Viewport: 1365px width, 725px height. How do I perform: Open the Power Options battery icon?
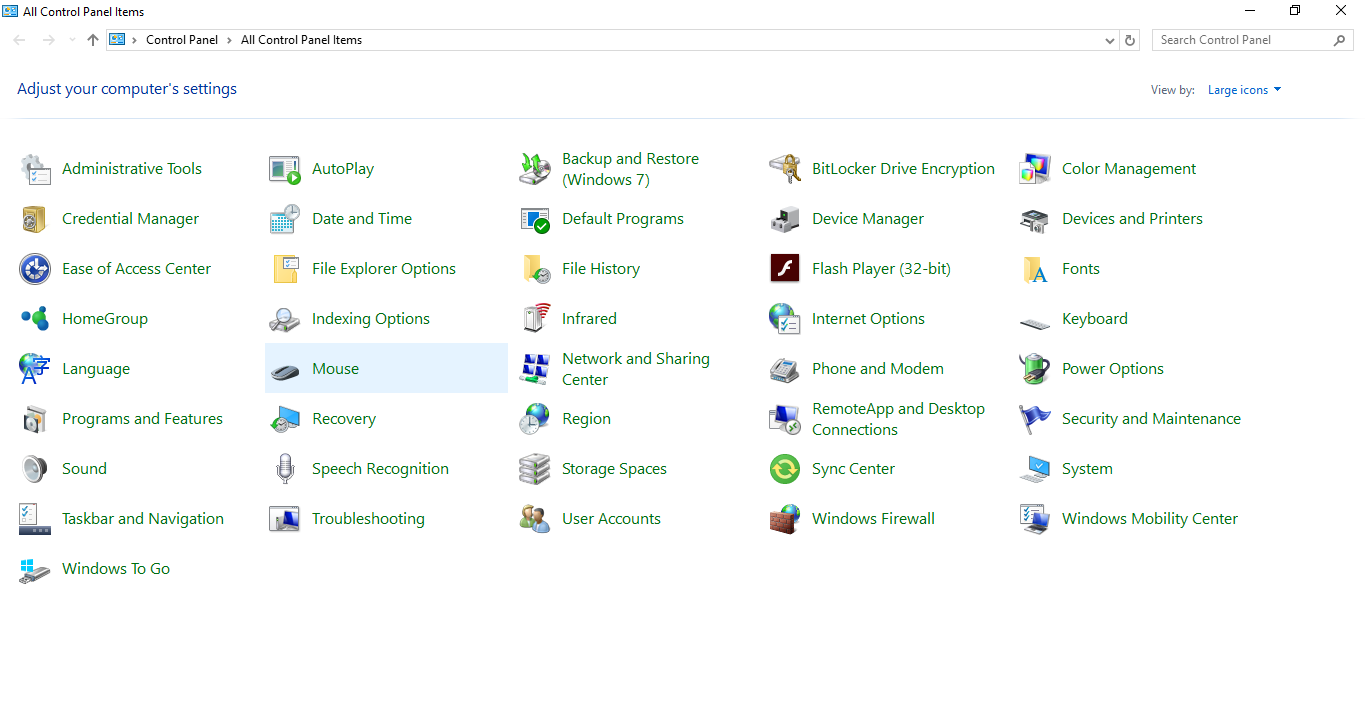point(1035,369)
